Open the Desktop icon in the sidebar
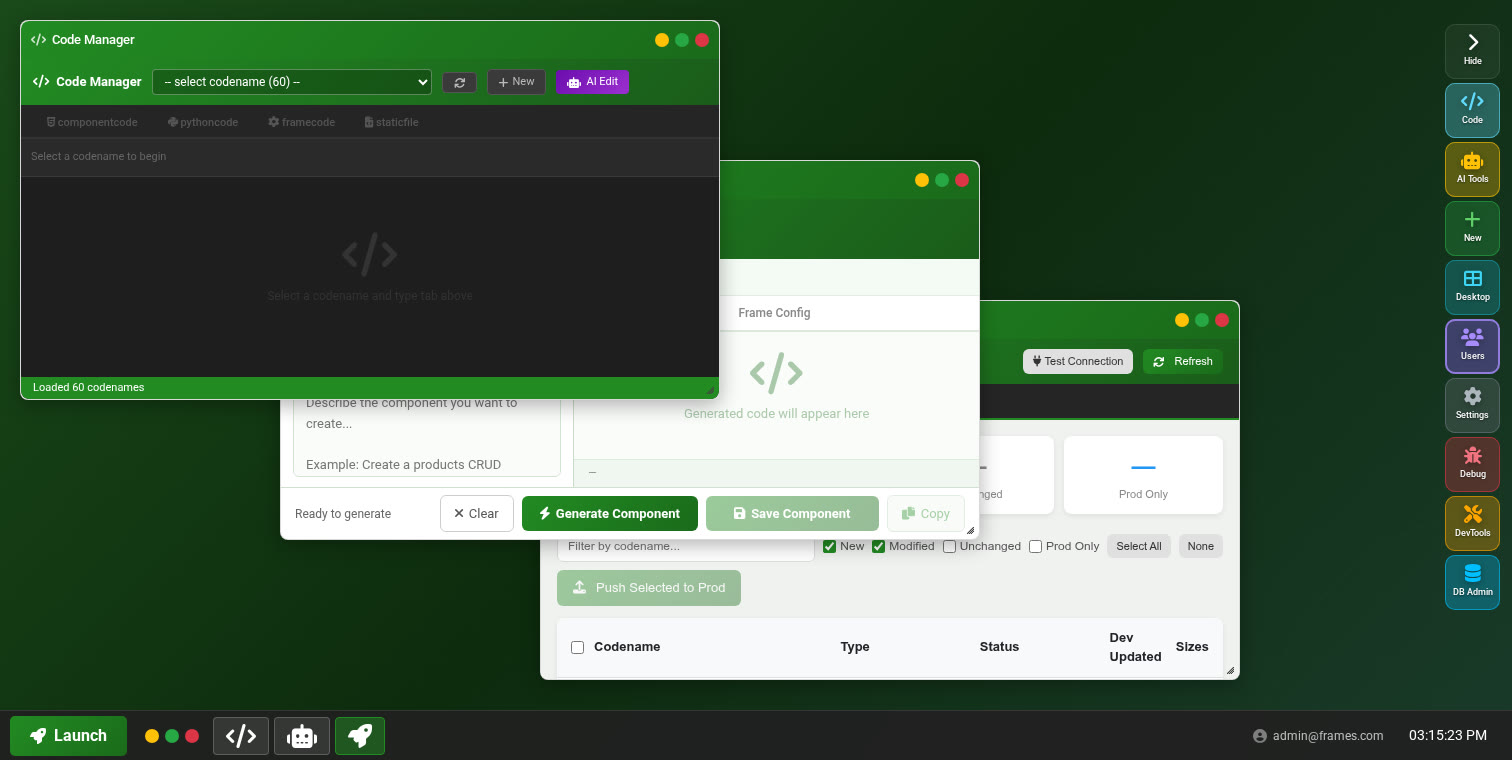 click(x=1471, y=287)
